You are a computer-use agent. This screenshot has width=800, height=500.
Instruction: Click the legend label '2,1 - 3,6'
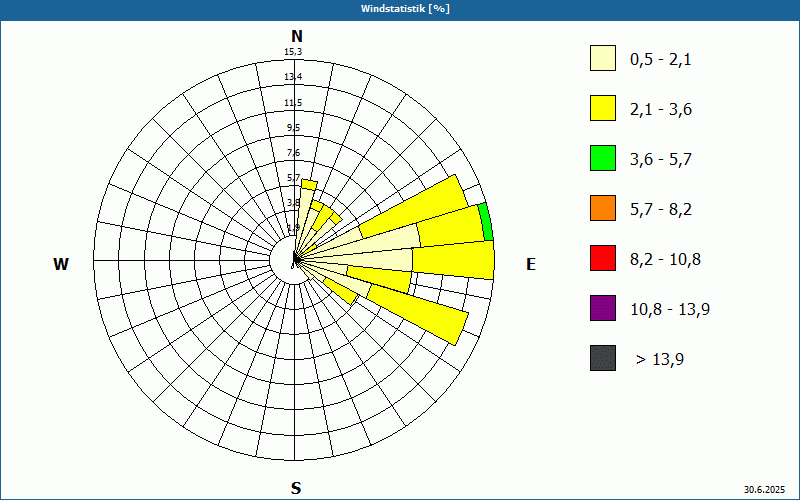click(x=661, y=110)
